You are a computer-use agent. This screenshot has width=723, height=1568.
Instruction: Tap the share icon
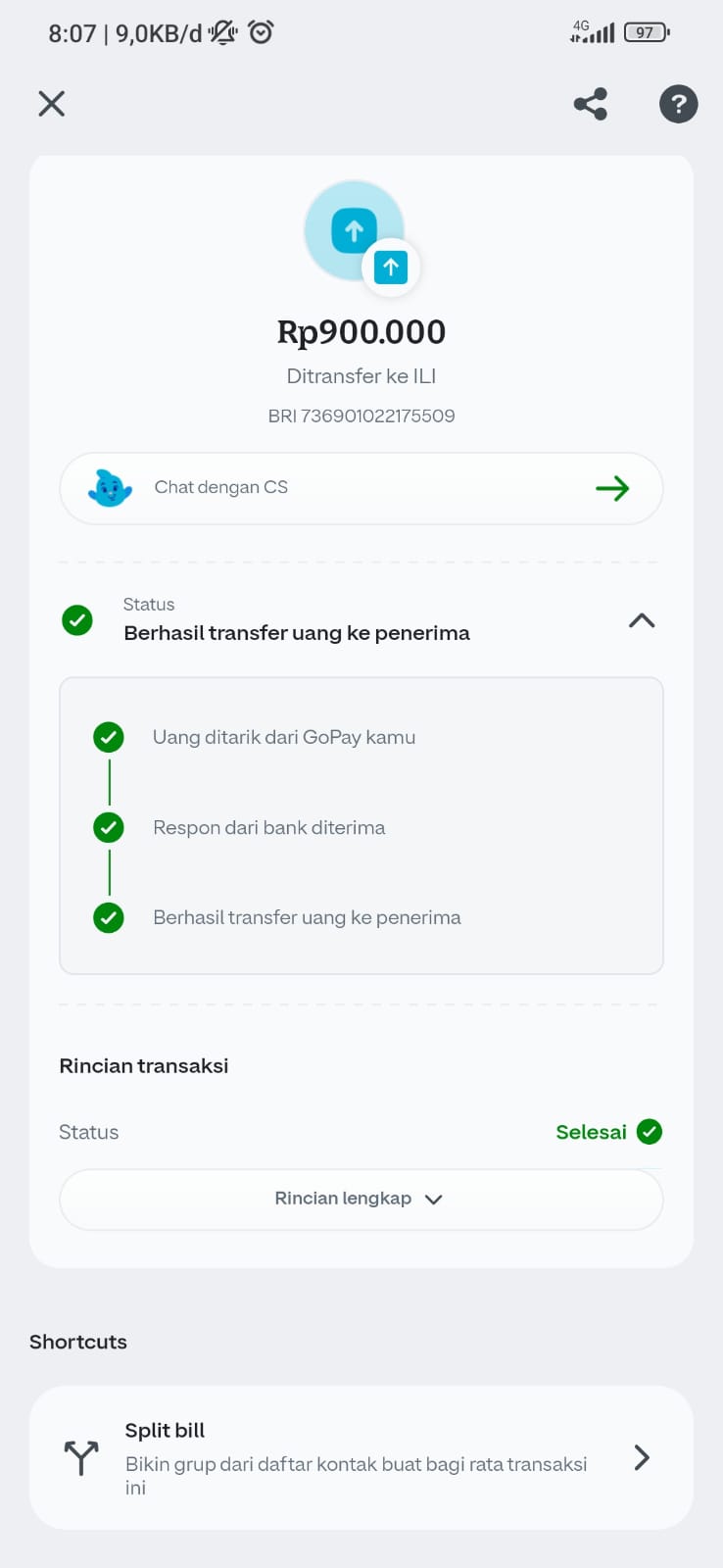[x=591, y=104]
